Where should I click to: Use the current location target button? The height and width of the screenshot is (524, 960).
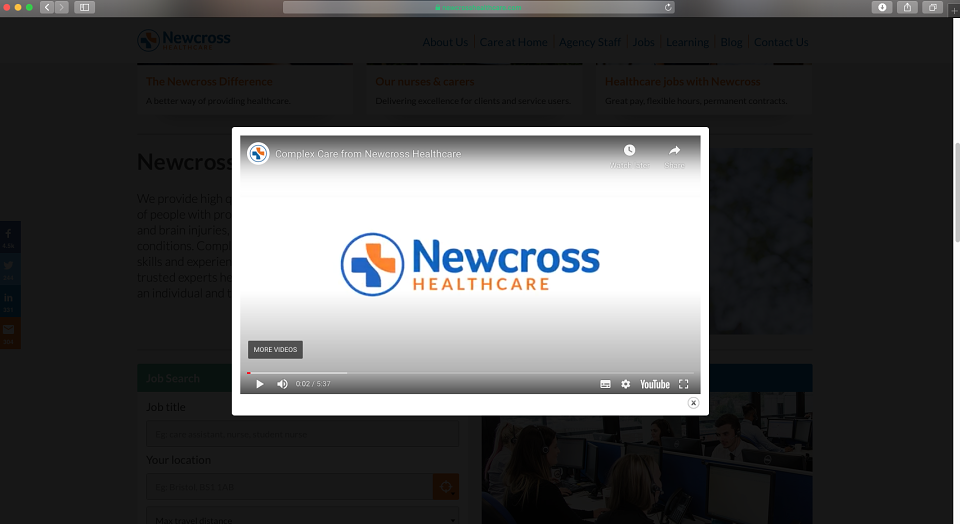[x=446, y=487]
